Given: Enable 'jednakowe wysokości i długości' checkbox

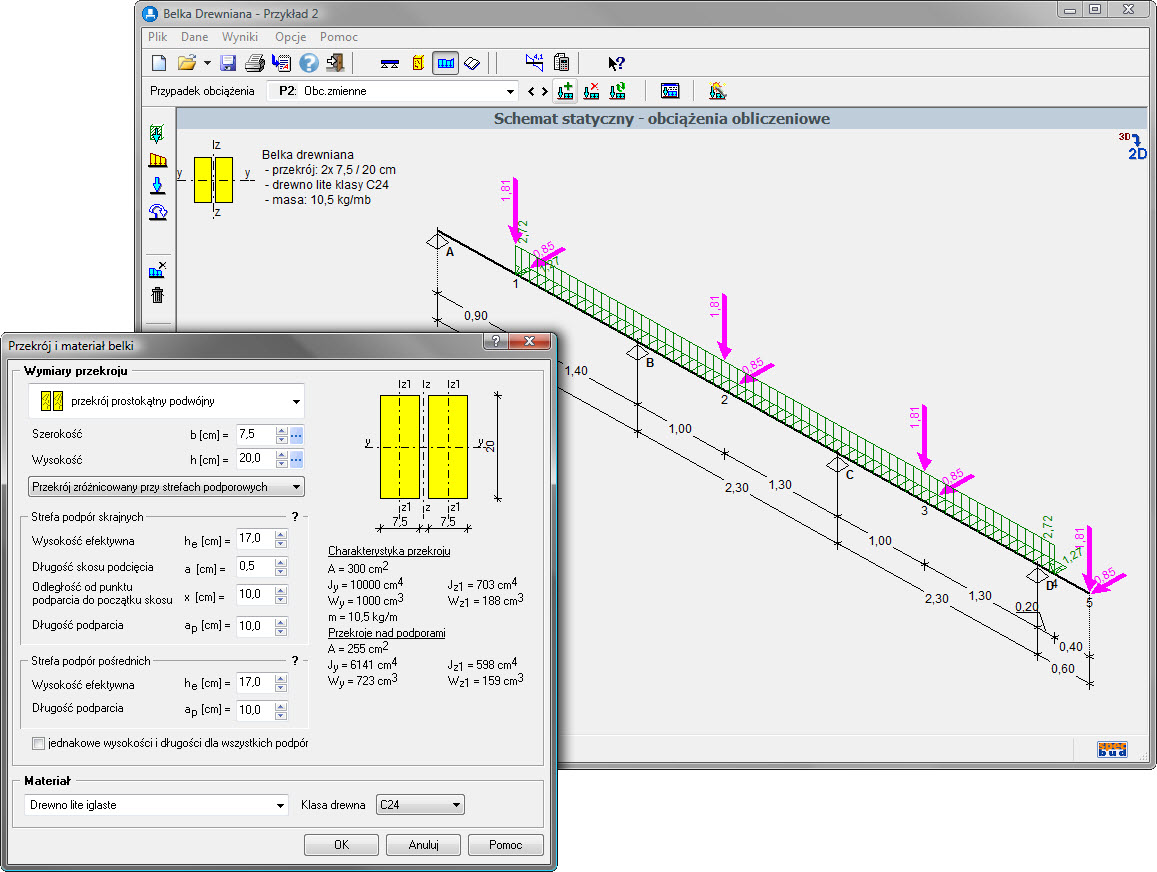Looking at the screenshot, I should (39, 744).
